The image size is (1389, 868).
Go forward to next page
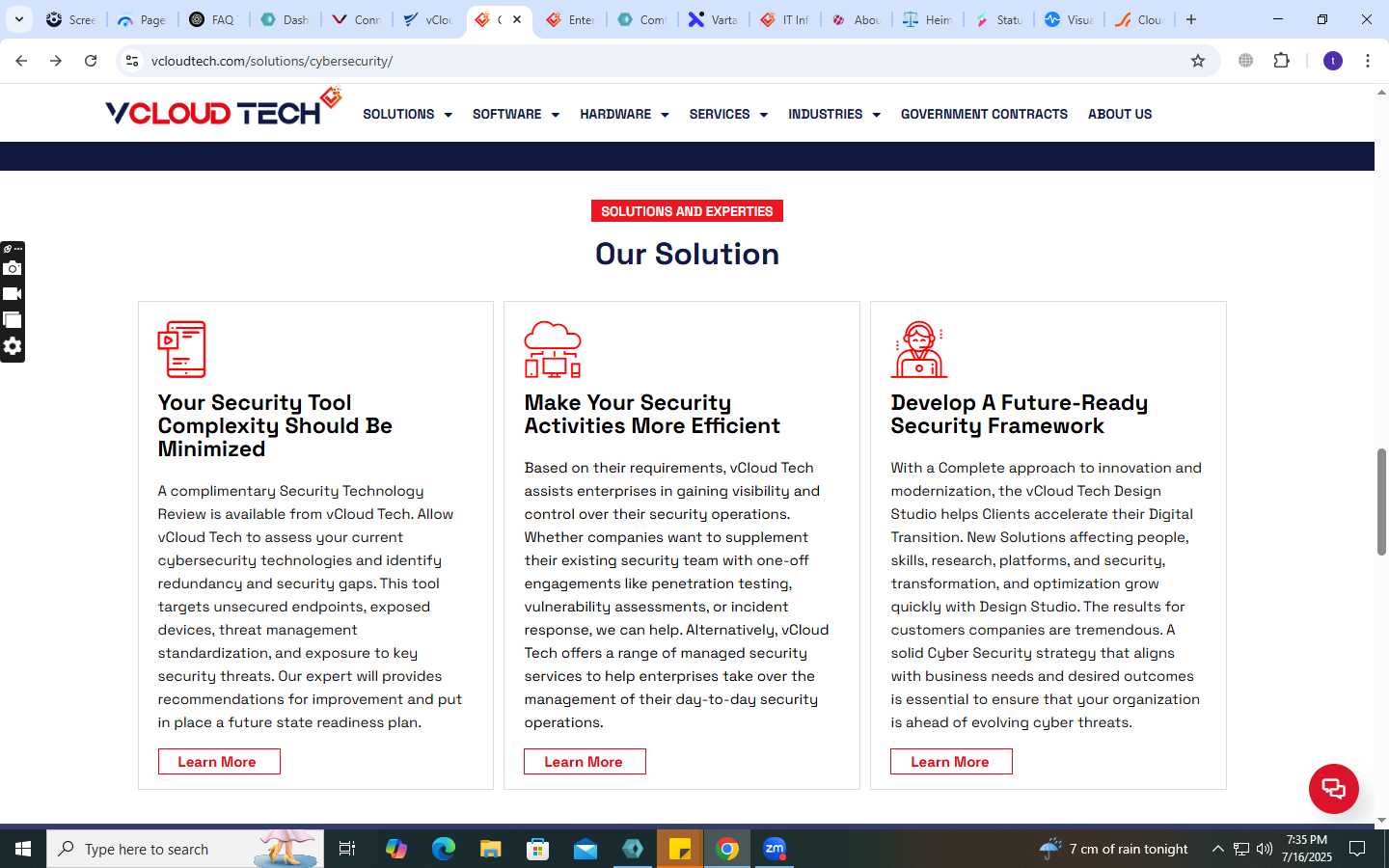click(x=56, y=61)
